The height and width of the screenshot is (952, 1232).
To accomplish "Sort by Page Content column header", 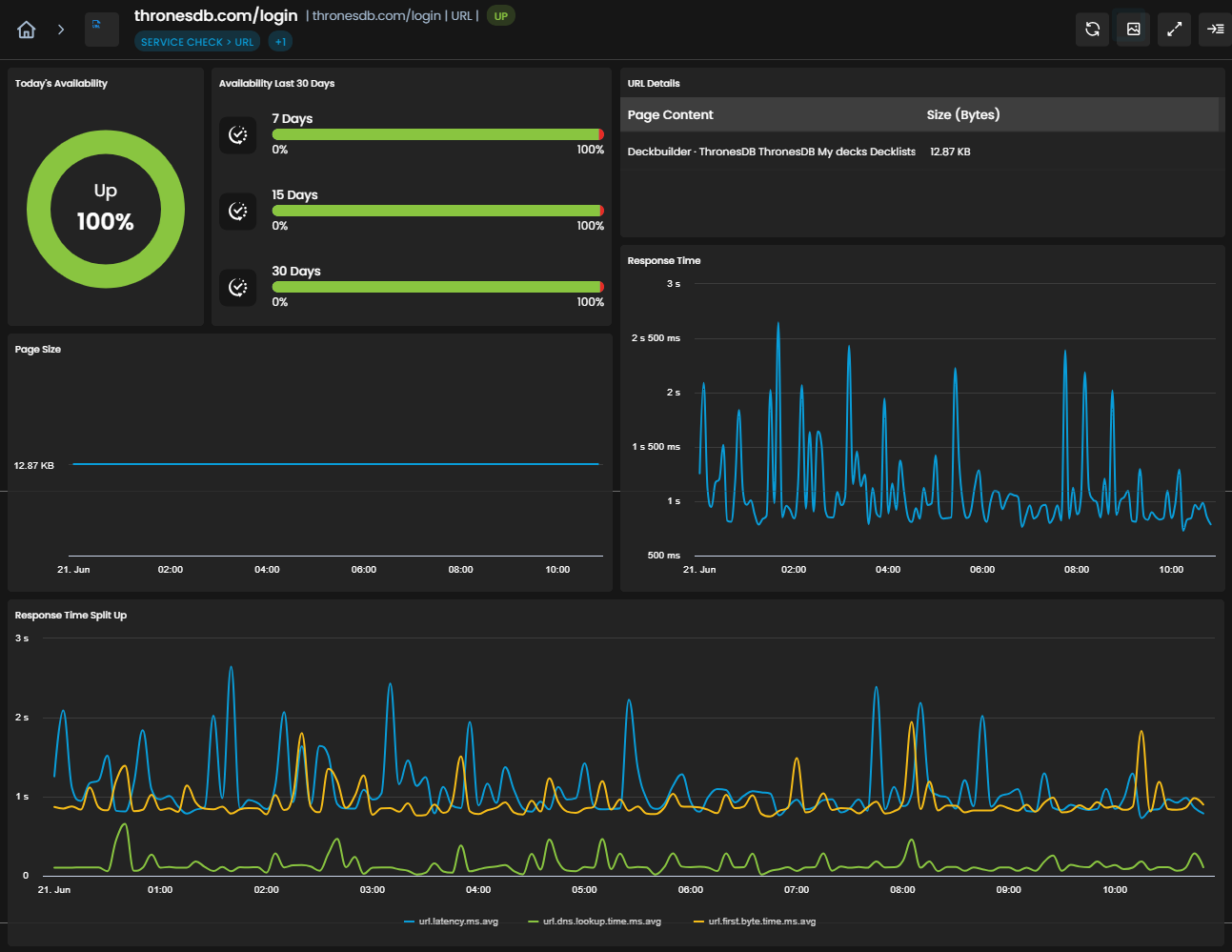I will (670, 114).
